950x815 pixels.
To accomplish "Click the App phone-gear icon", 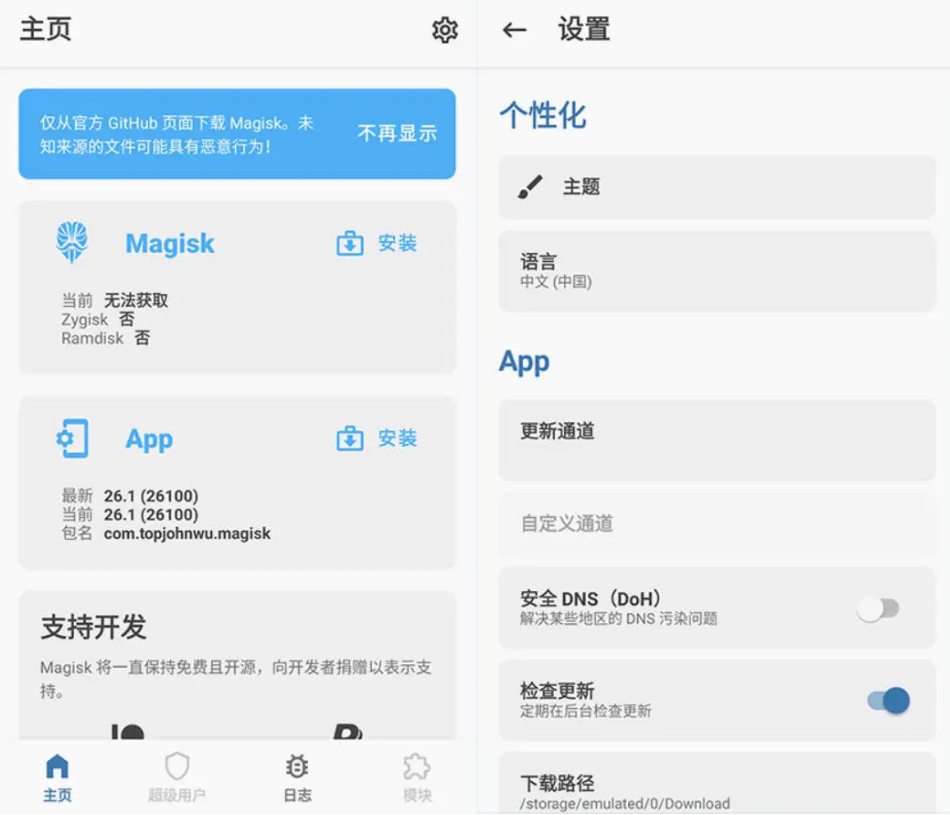I will [x=73, y=438].
